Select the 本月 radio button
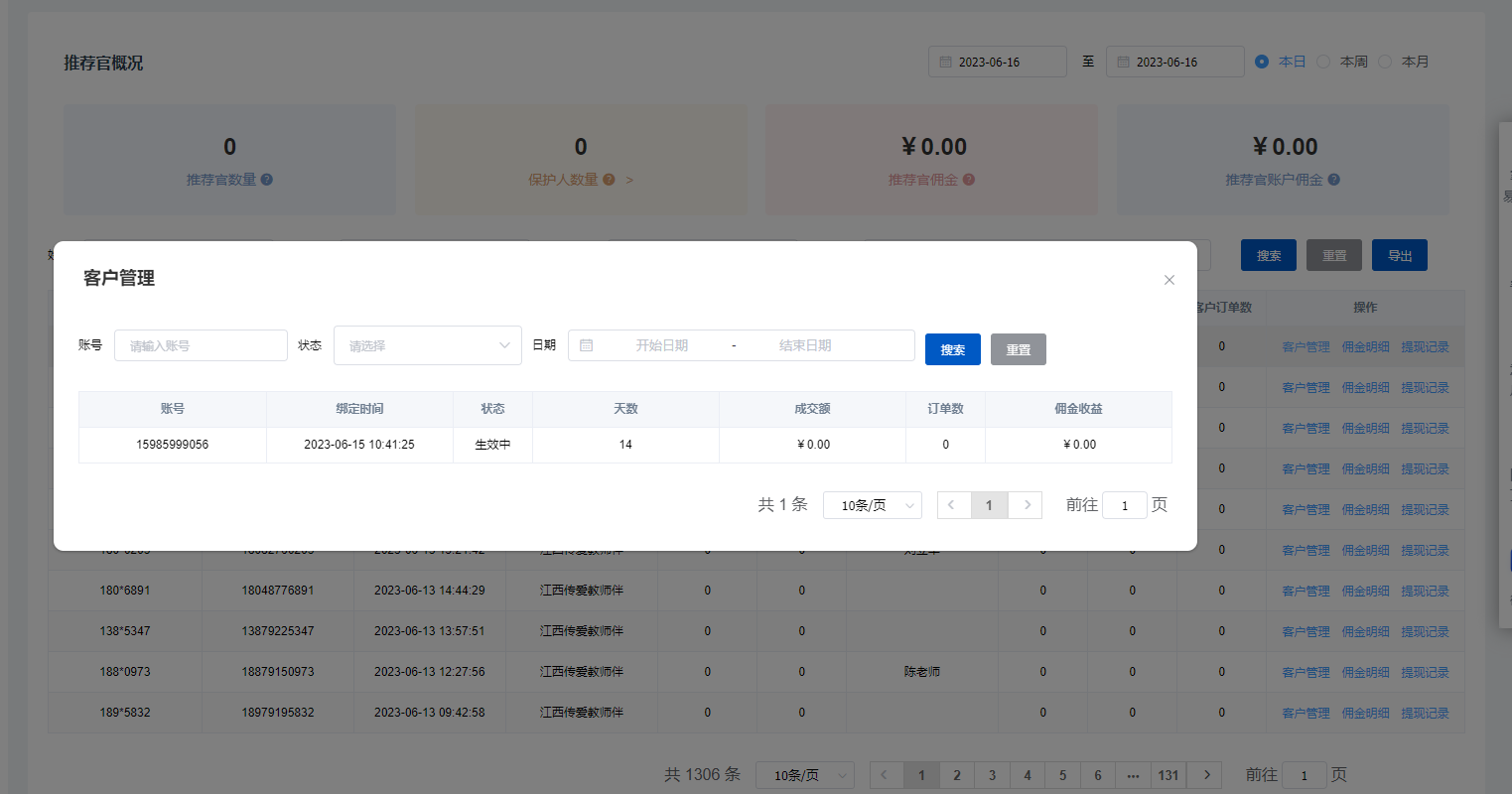 (x=1385, y=62)
